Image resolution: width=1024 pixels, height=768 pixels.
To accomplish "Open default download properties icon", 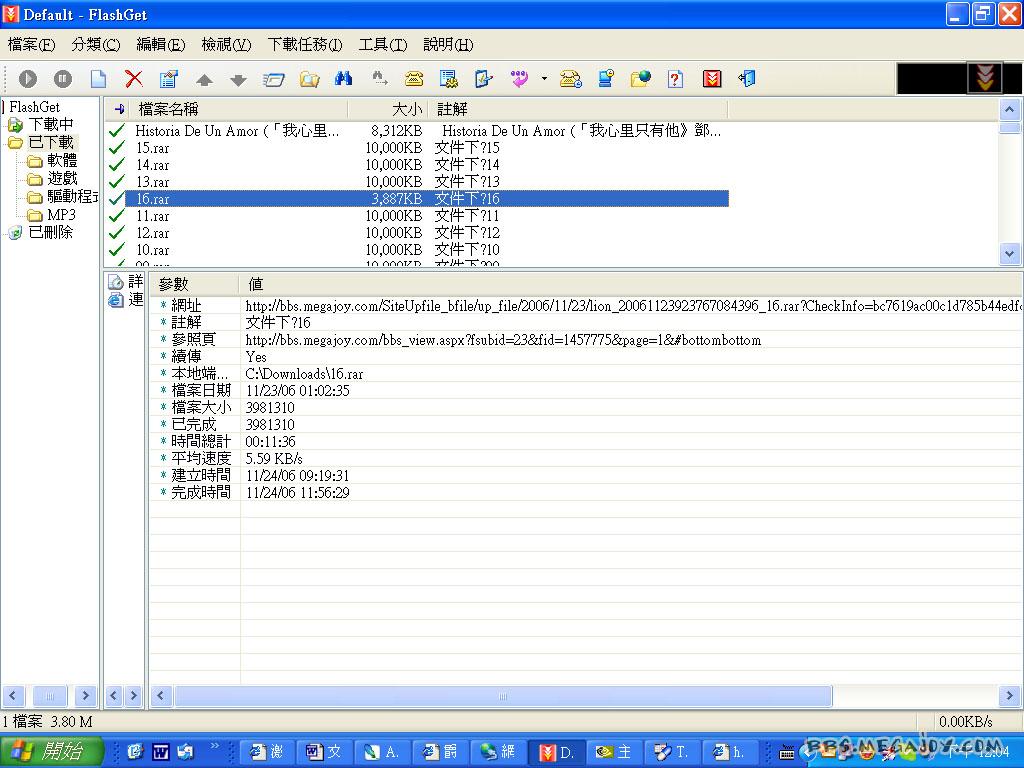I will (449, 79).
